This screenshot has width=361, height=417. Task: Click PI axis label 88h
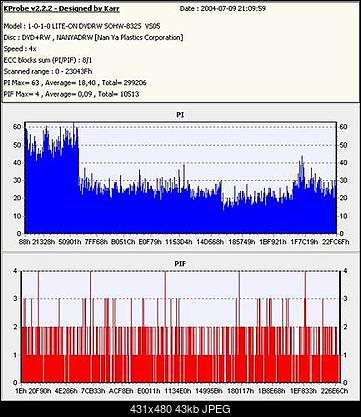25,241
